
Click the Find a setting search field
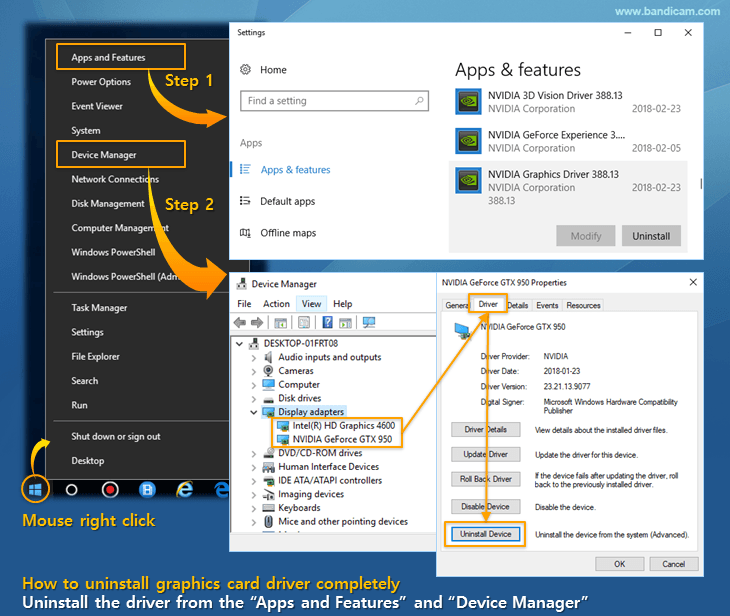[x=334, y=101]
